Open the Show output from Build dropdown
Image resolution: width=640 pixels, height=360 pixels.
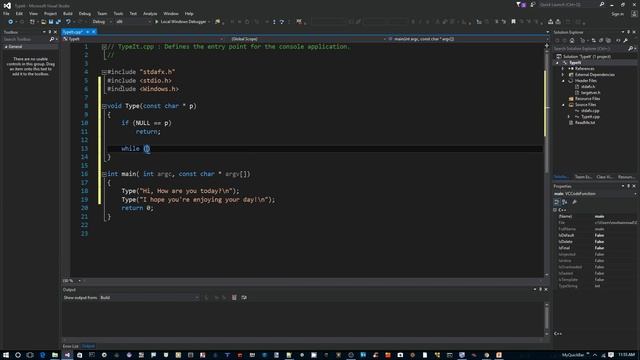point(149,298)
